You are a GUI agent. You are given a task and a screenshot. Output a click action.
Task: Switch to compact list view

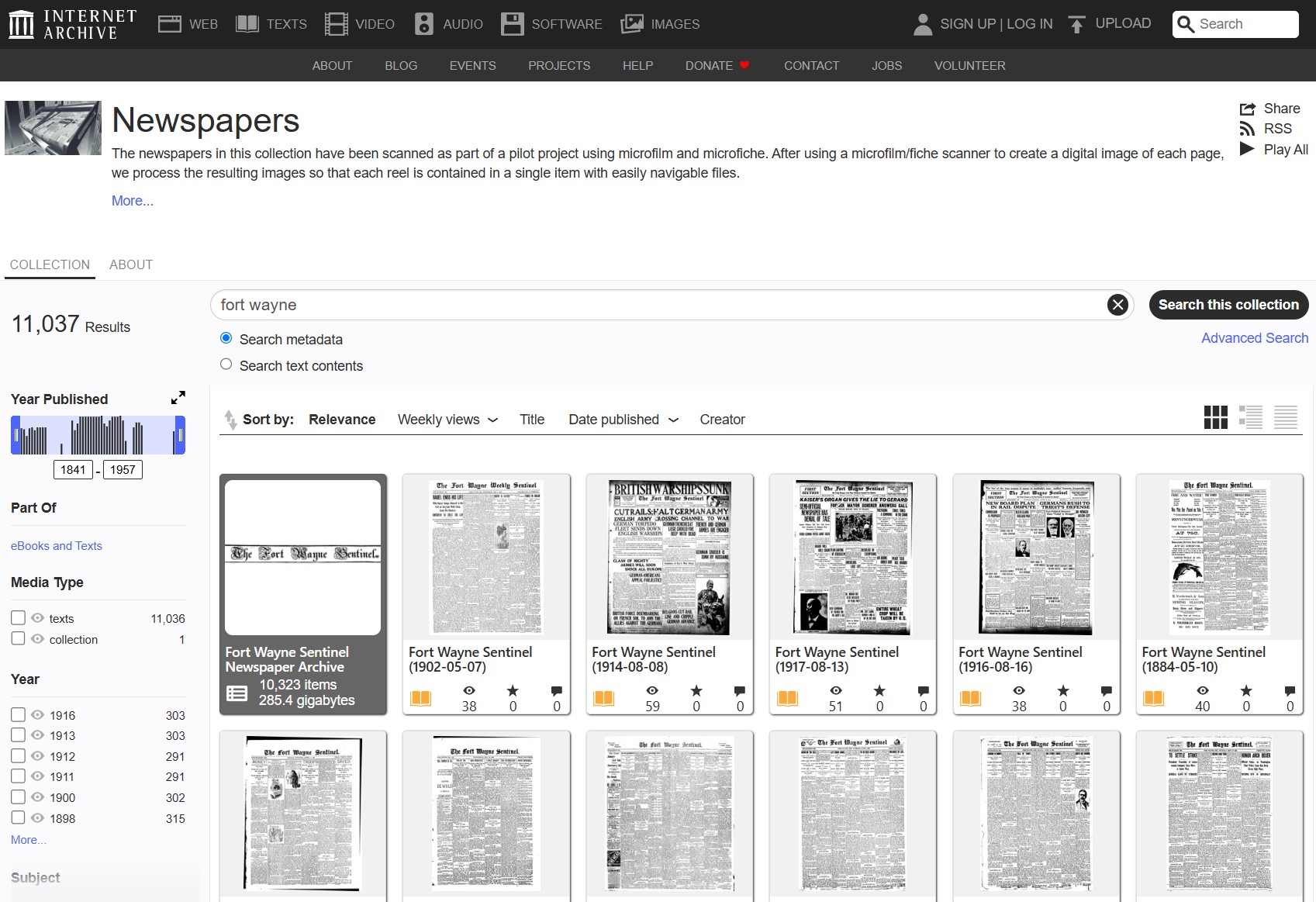coord(1285,417)
